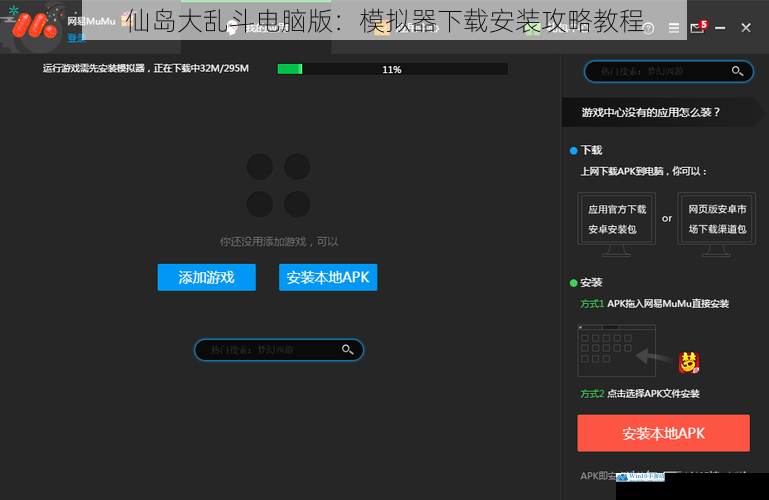Open the mail inbox with 5 badge
The image size is (769, 500).
698,27
